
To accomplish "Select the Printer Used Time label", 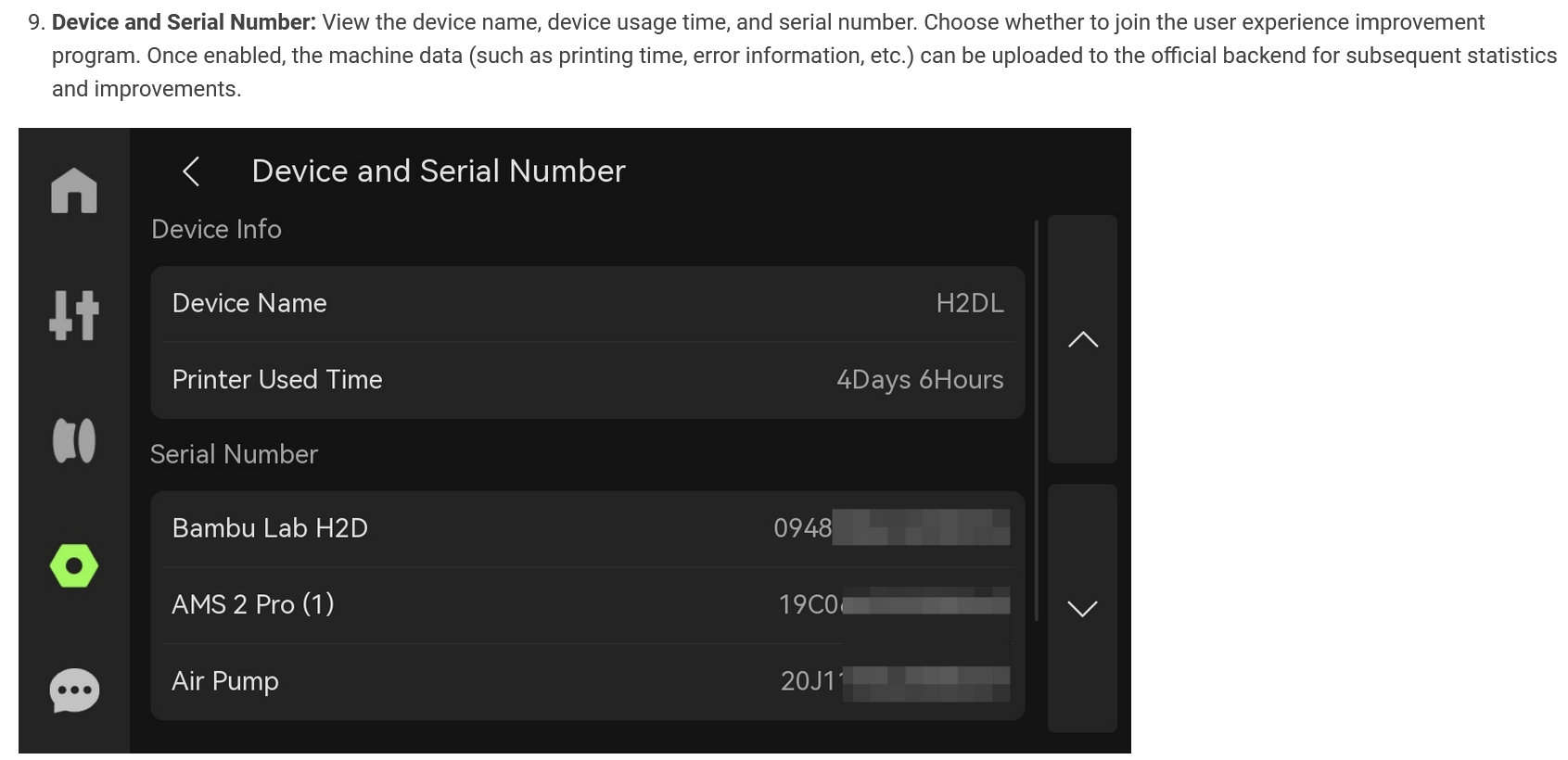I will 277,379.
